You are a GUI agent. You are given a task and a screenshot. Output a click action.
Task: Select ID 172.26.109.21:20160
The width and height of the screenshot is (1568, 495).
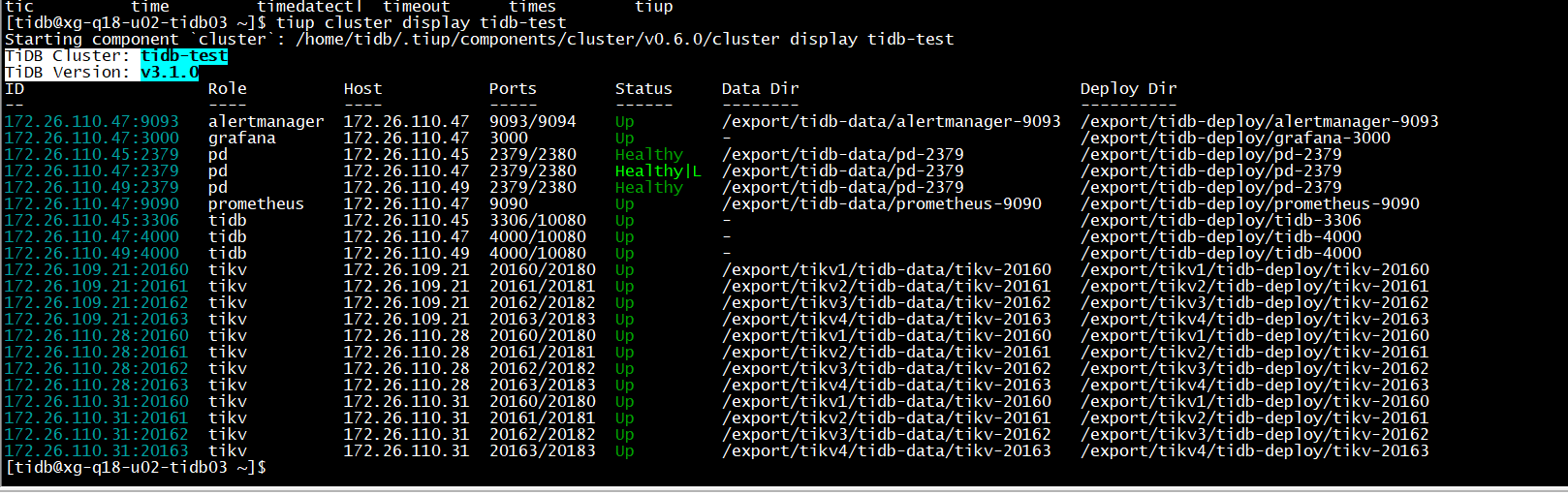coord(97,270)
